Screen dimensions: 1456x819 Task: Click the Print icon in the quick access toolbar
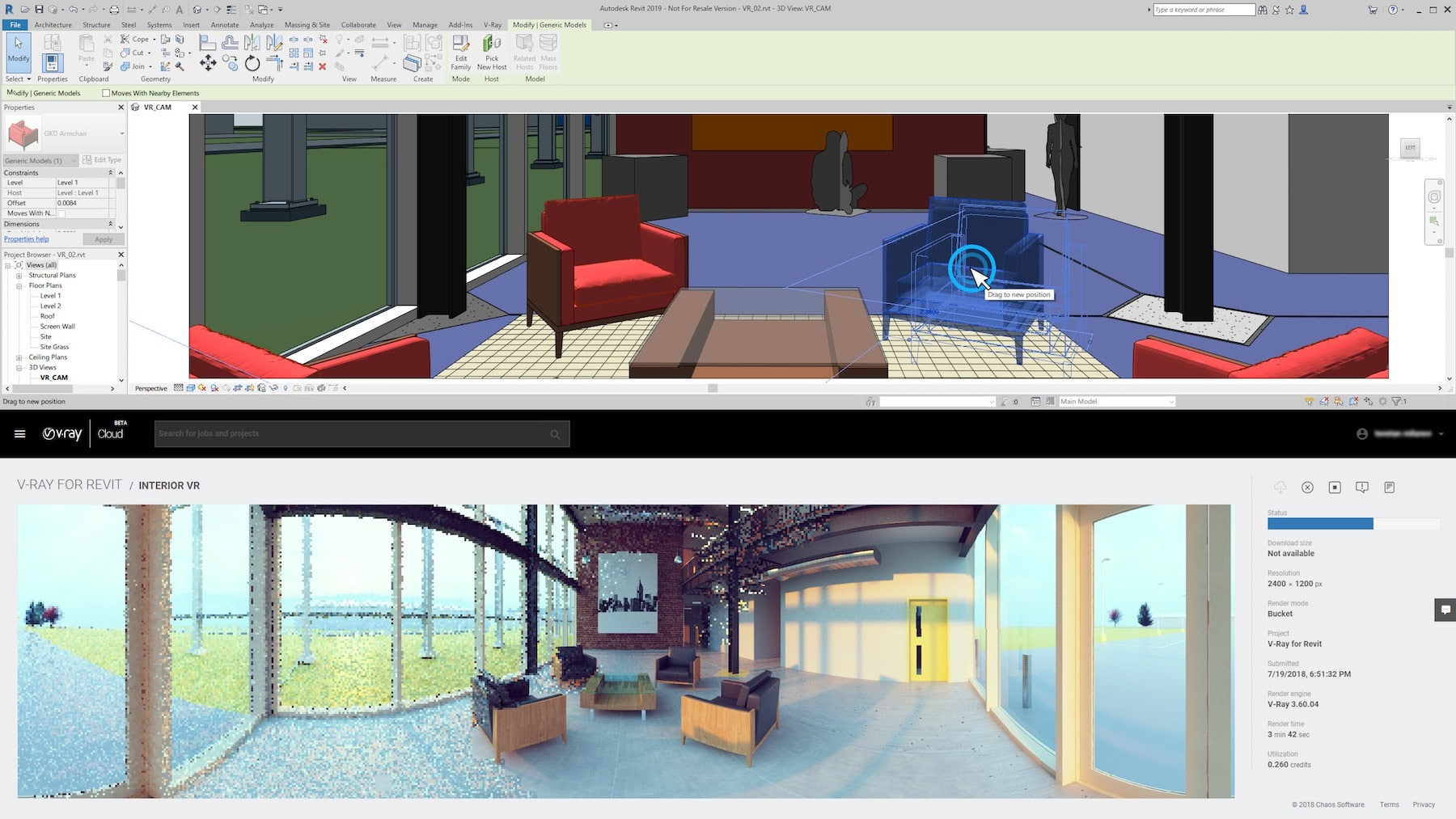point(114,10)
